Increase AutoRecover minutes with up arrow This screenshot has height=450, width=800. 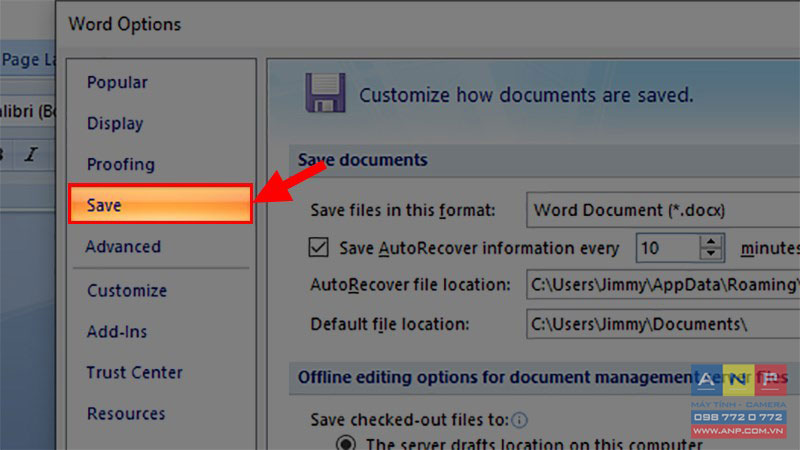[x=711, y=242]
